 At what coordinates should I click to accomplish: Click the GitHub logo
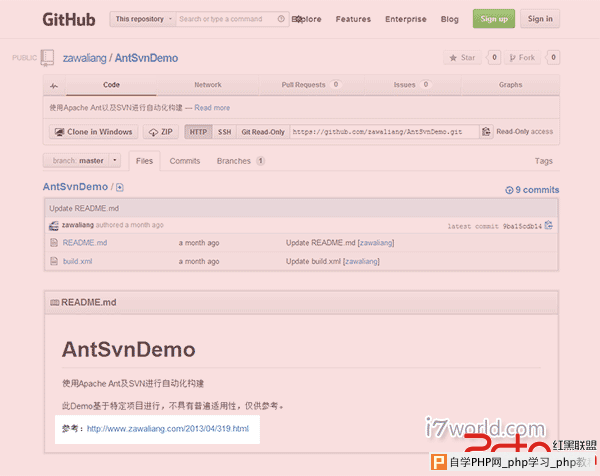(x=69, y=20)
